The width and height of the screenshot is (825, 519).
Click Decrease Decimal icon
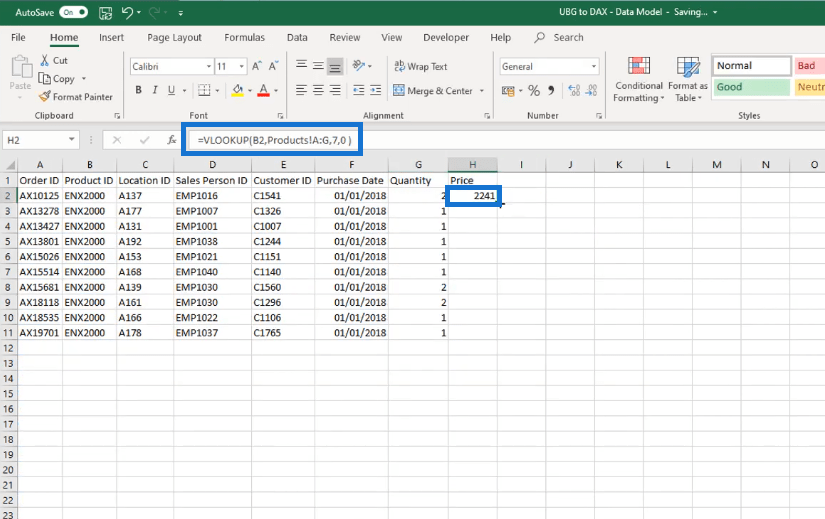click(x=592, y=91)
